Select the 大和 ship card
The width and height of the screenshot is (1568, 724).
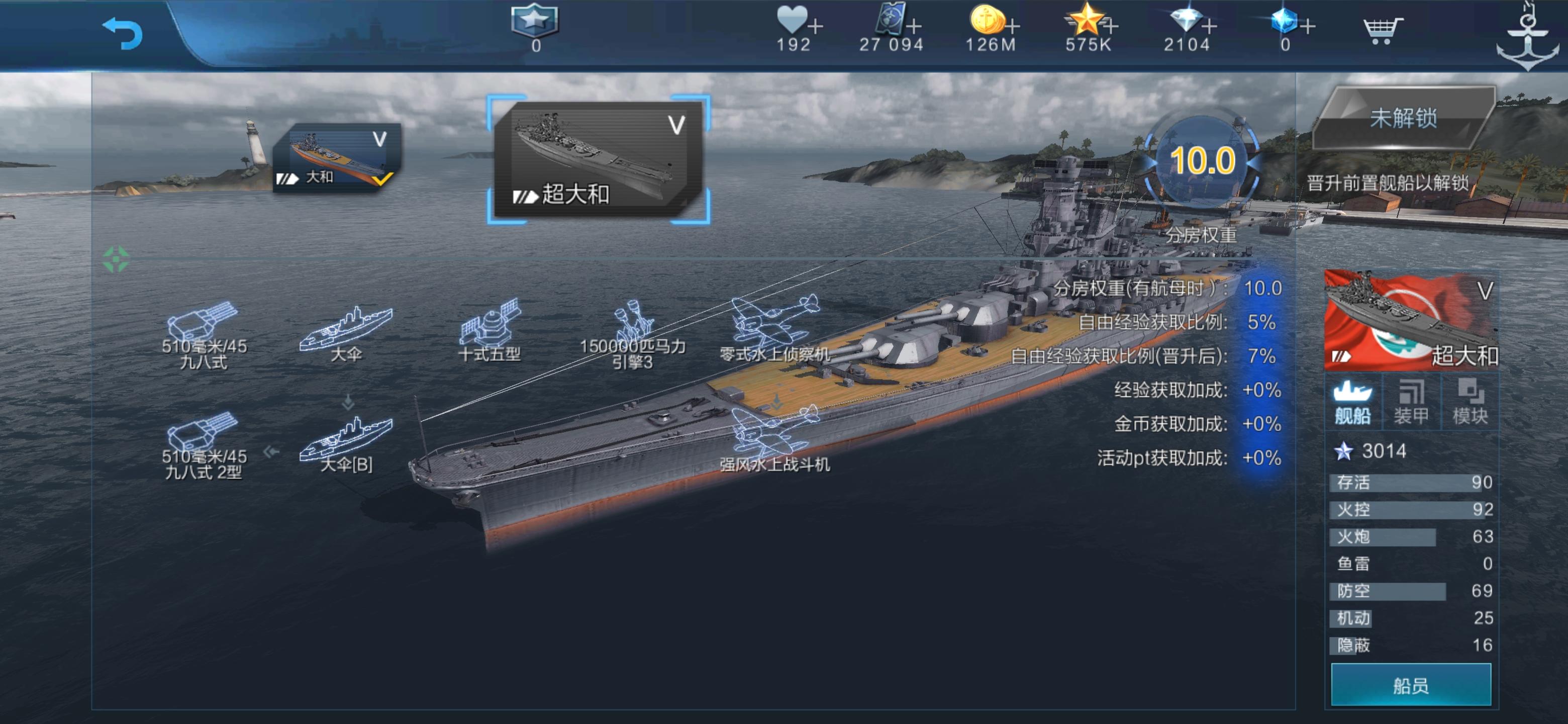click(337, 157)
